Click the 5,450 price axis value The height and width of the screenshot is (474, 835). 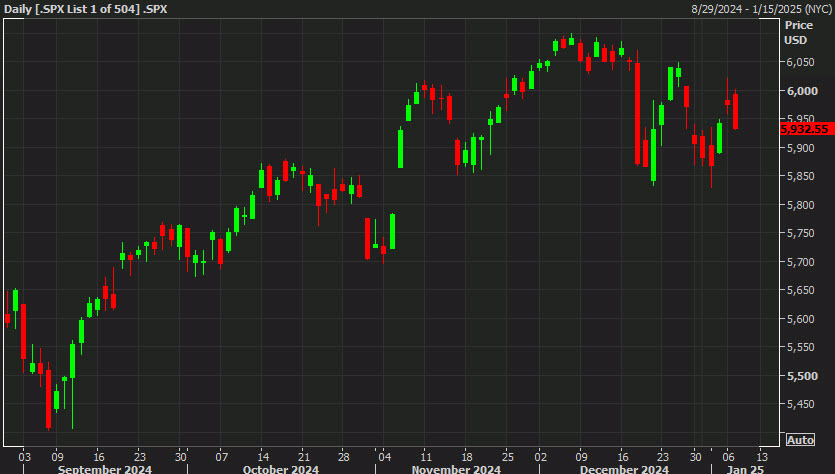pos(800,404)
